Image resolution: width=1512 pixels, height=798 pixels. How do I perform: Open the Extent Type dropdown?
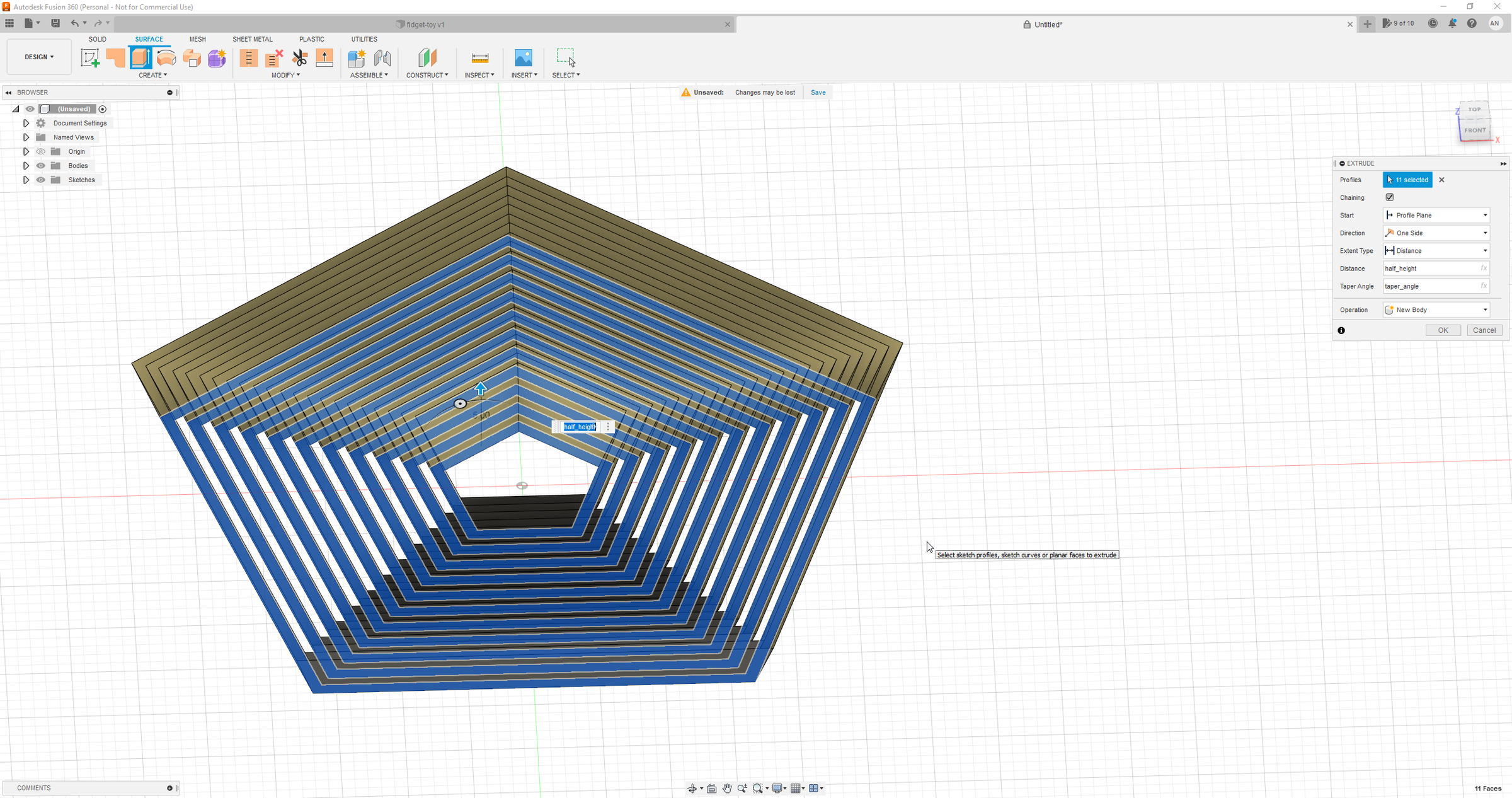(x=1436, y=251)
